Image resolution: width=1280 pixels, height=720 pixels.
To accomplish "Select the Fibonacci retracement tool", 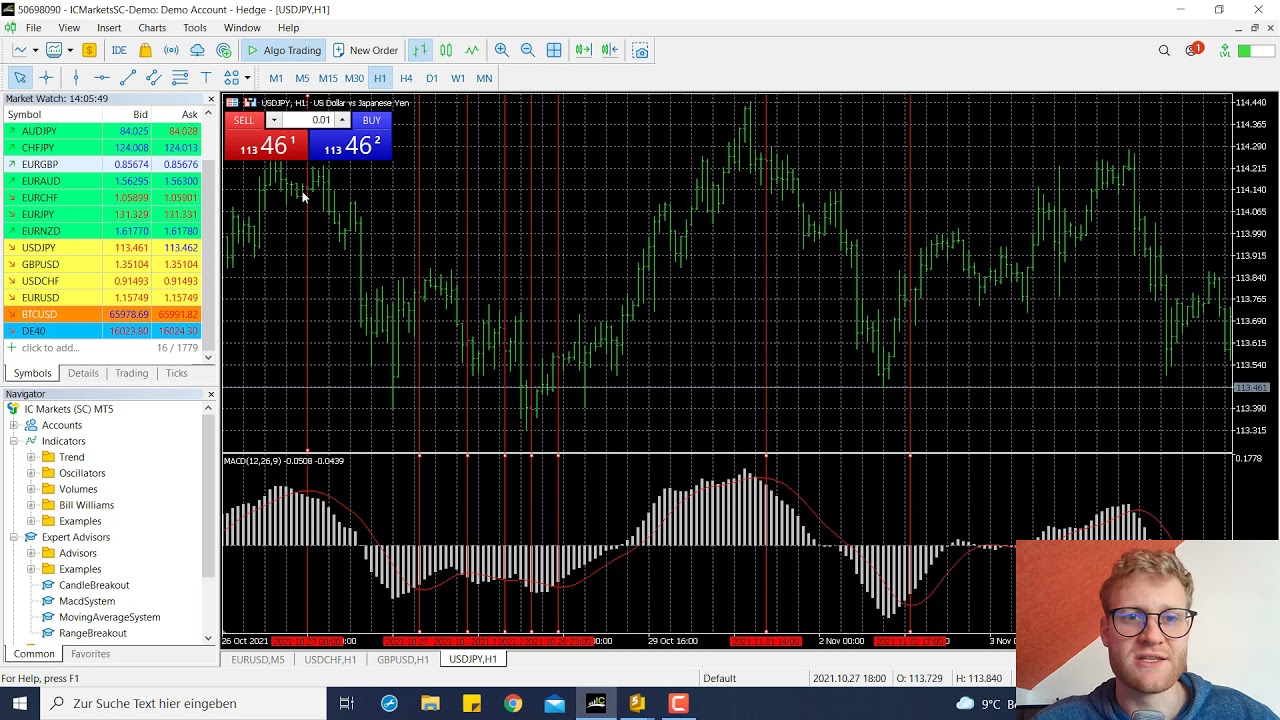I will (x=180, y=78).
